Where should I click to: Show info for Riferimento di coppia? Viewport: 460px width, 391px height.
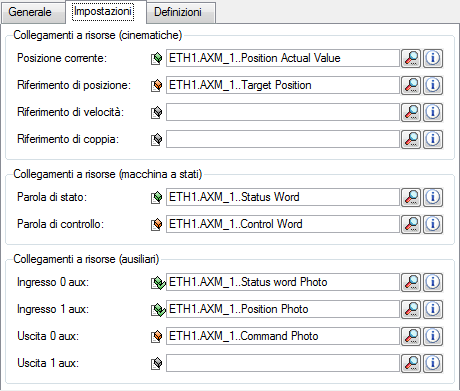tap(433, 139)
